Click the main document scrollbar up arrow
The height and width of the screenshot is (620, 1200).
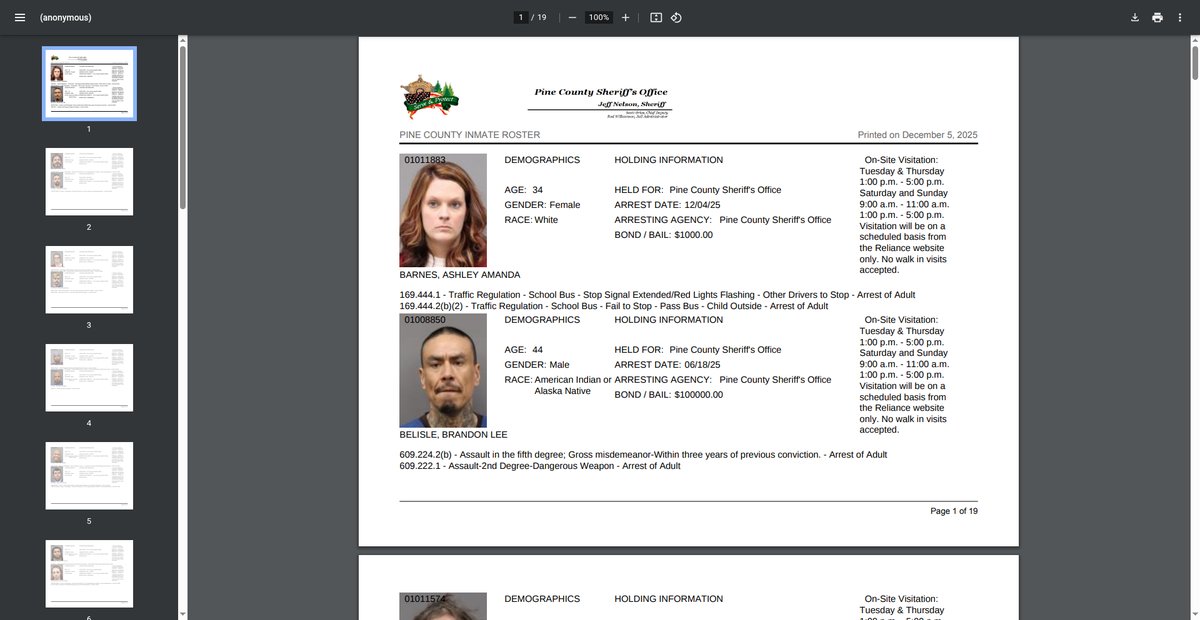point(1195,40)
